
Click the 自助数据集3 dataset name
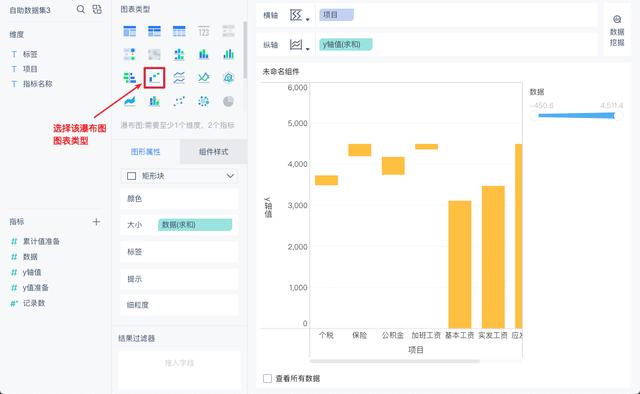30,10
